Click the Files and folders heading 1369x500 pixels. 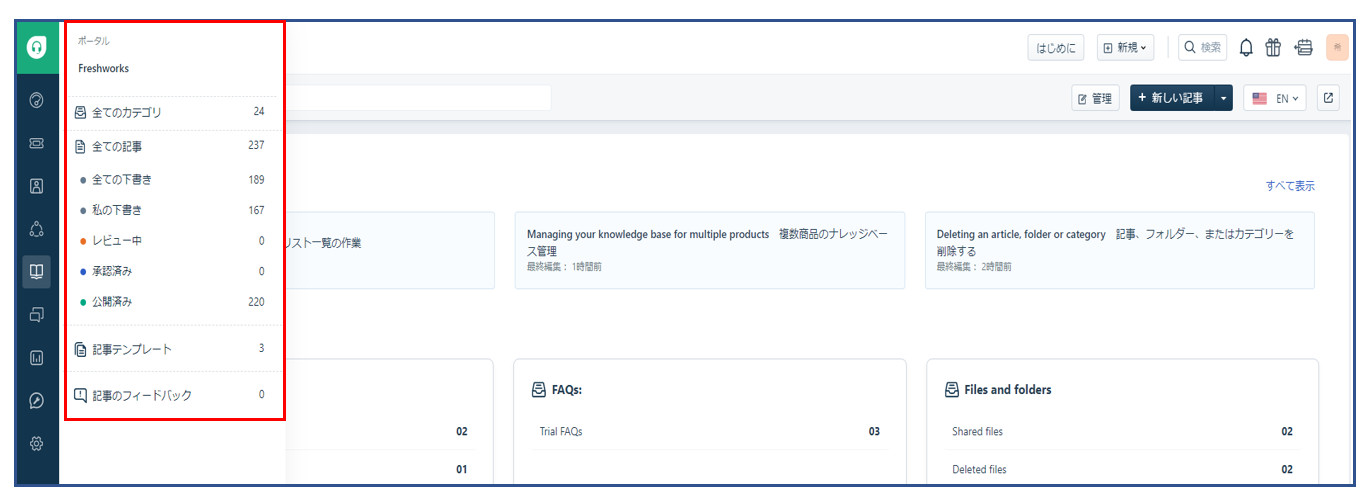click(1008, 390)
